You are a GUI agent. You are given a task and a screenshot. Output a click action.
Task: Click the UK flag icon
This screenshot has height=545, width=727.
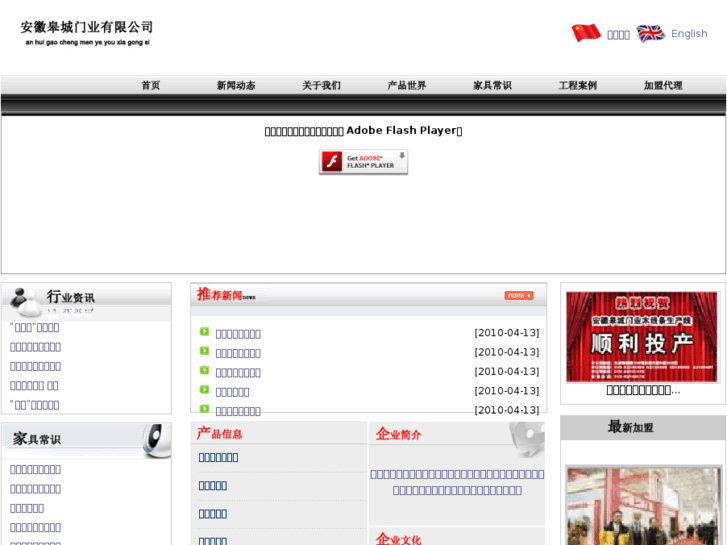point(650,33)
